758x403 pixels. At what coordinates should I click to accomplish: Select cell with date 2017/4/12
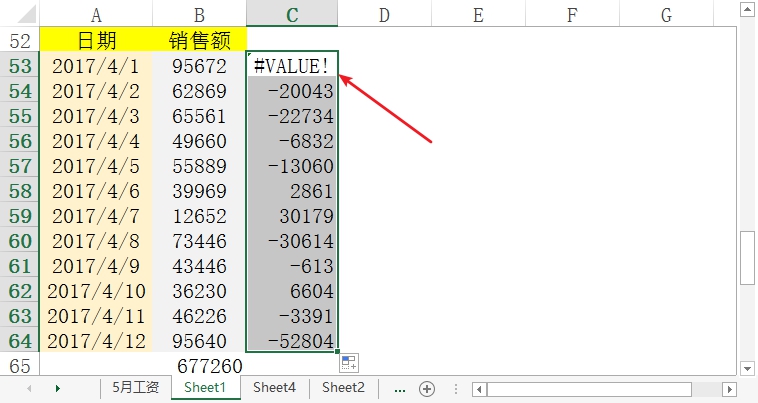96,341
